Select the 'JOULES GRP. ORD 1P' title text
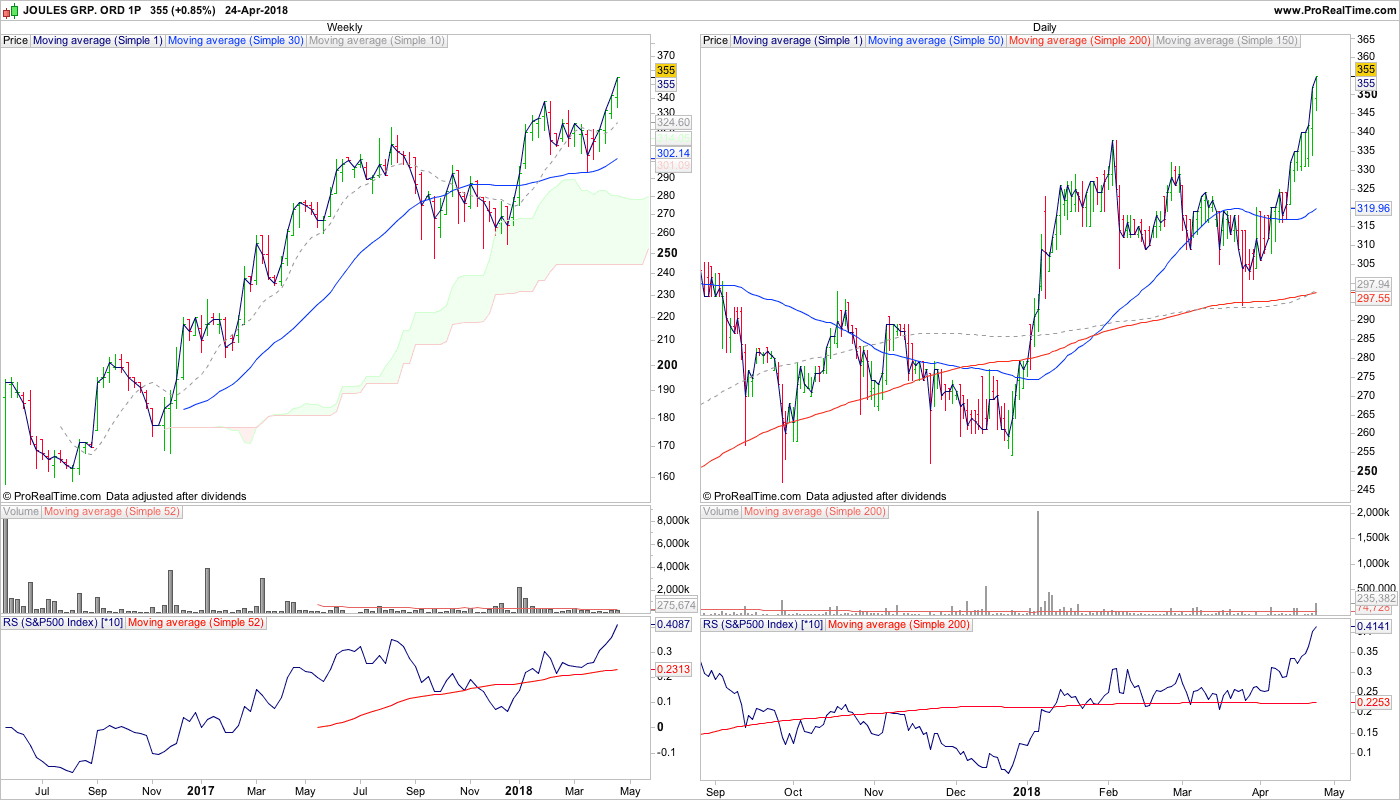The width and height of the screenshot is (1400, 800). pyautogui.click(x=82, y=10)
